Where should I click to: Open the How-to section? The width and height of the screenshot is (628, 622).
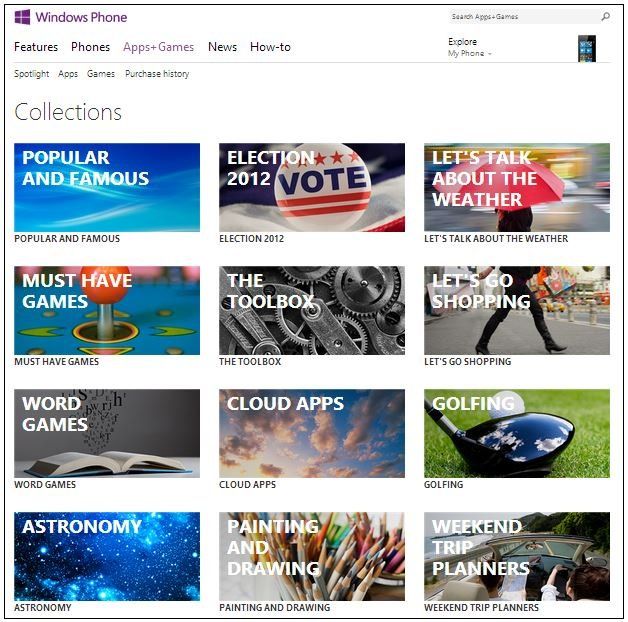pos(270,47)
